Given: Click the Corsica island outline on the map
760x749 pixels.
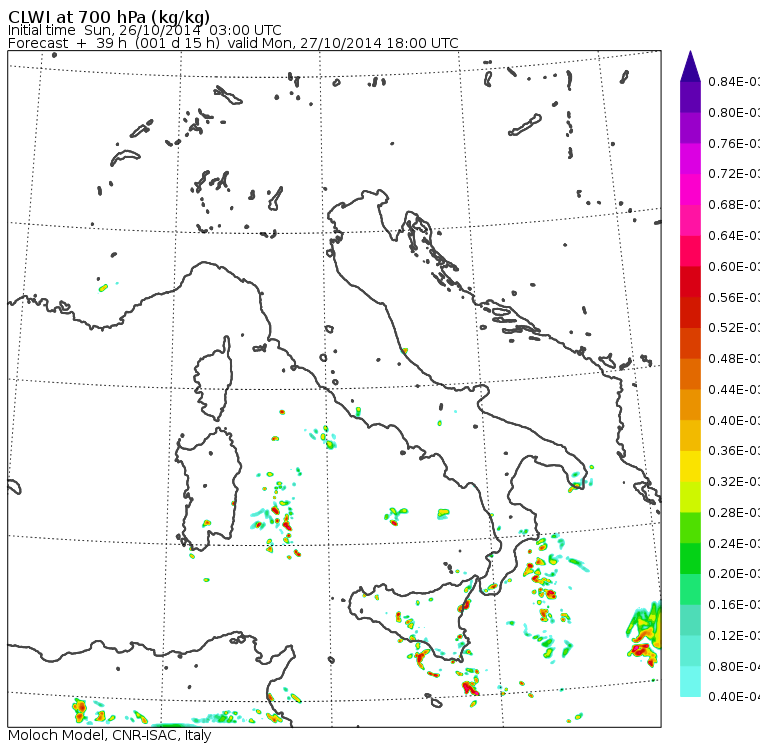Looking at the screenshot, I should coord(214,379).
